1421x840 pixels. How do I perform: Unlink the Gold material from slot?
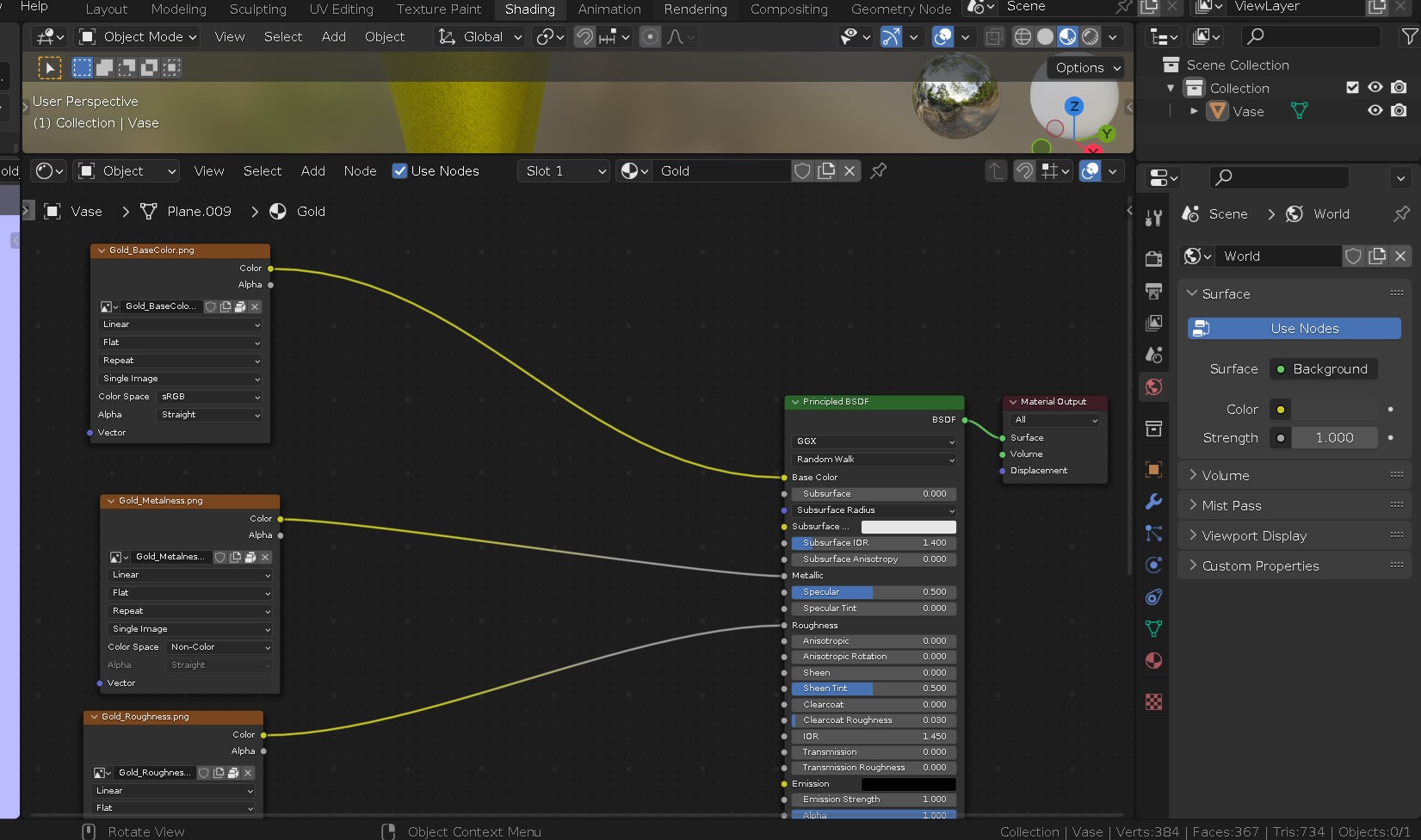pyautogui.click(x=850, y=171)
